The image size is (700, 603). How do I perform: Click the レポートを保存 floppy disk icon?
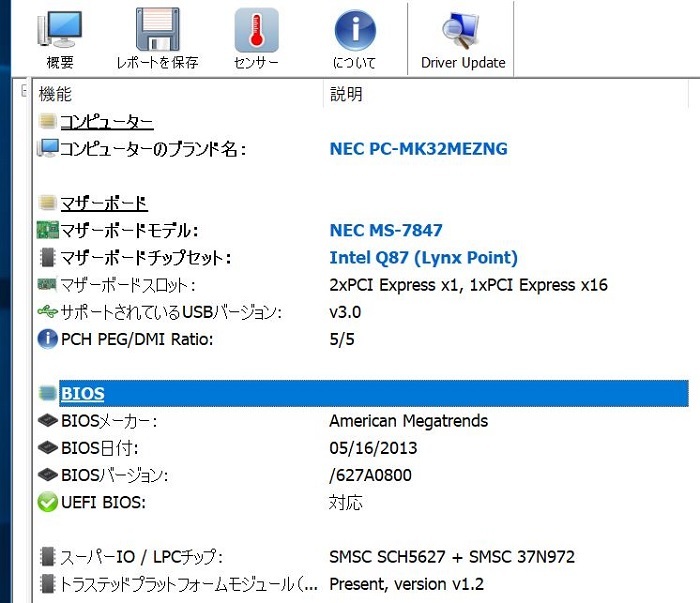point(158,29)
